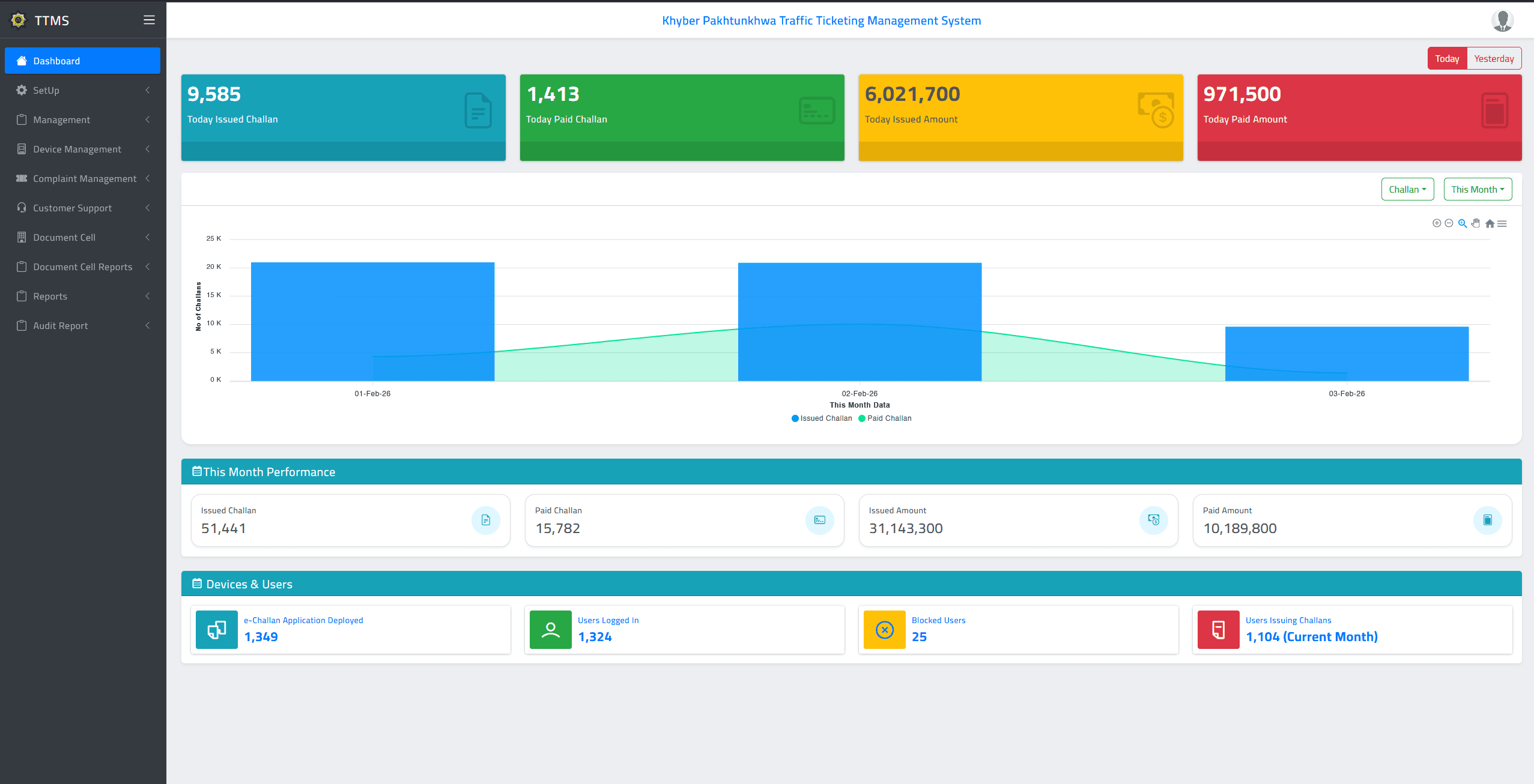
Task: Open the chart export menu icon
Action: 1502,223
